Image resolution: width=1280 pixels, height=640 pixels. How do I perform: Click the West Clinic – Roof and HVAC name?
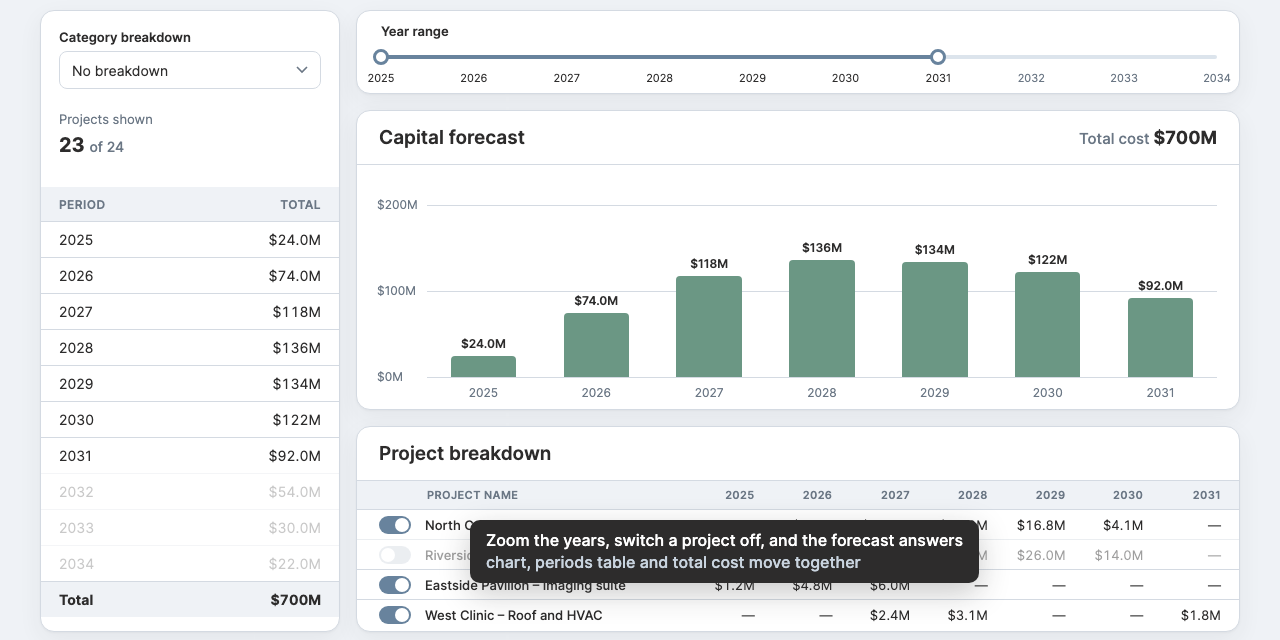514,615
